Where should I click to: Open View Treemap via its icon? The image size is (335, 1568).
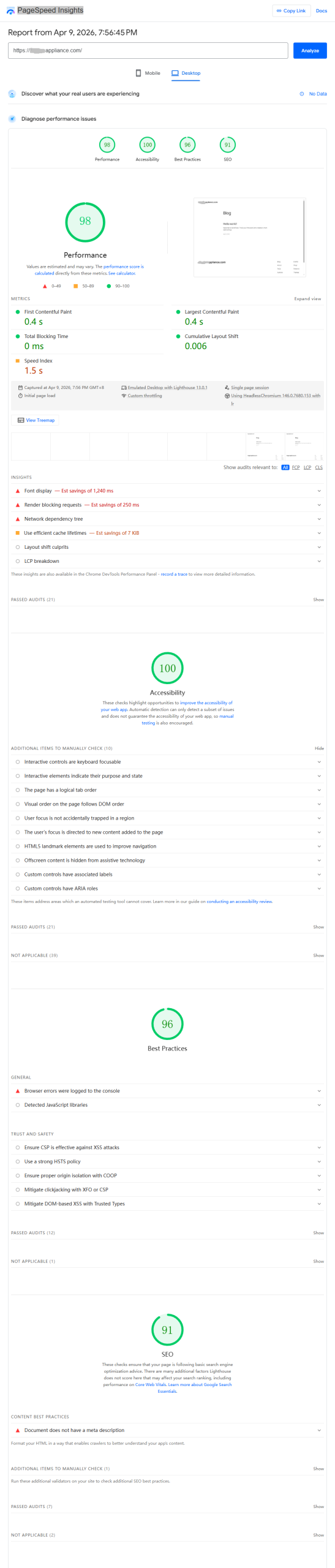click(21, 420)
